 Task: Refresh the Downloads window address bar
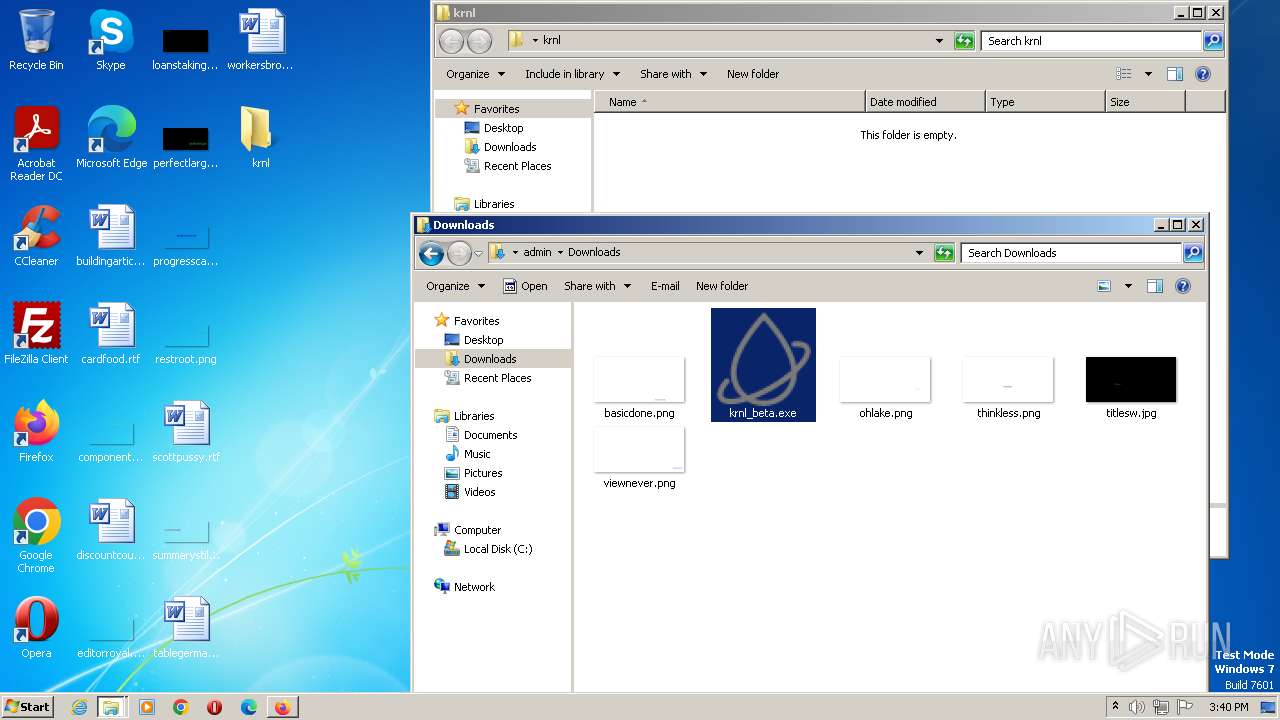coord(944,253)
